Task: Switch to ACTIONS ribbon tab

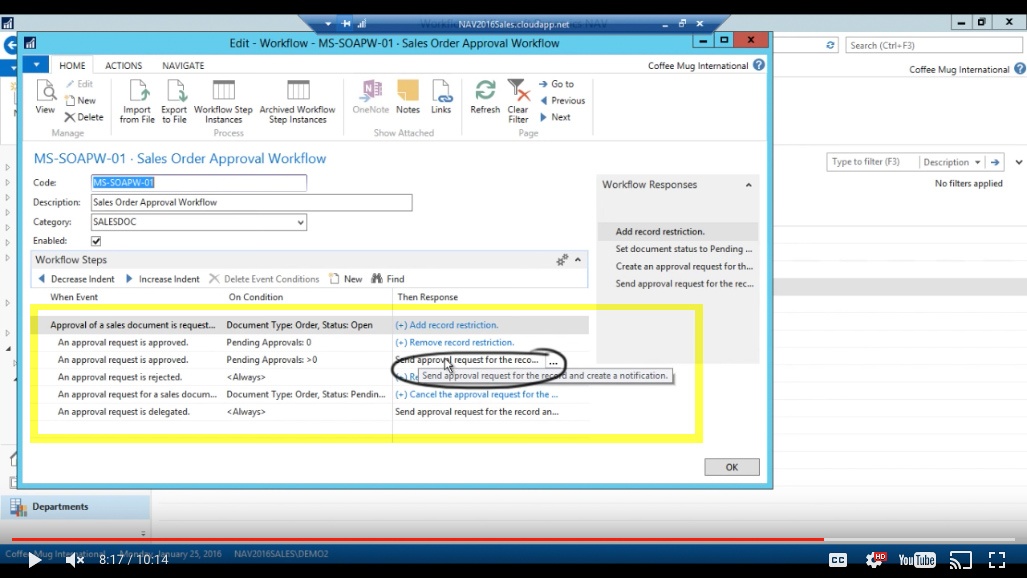Action: pyautogui.click(x=123, y=66)
